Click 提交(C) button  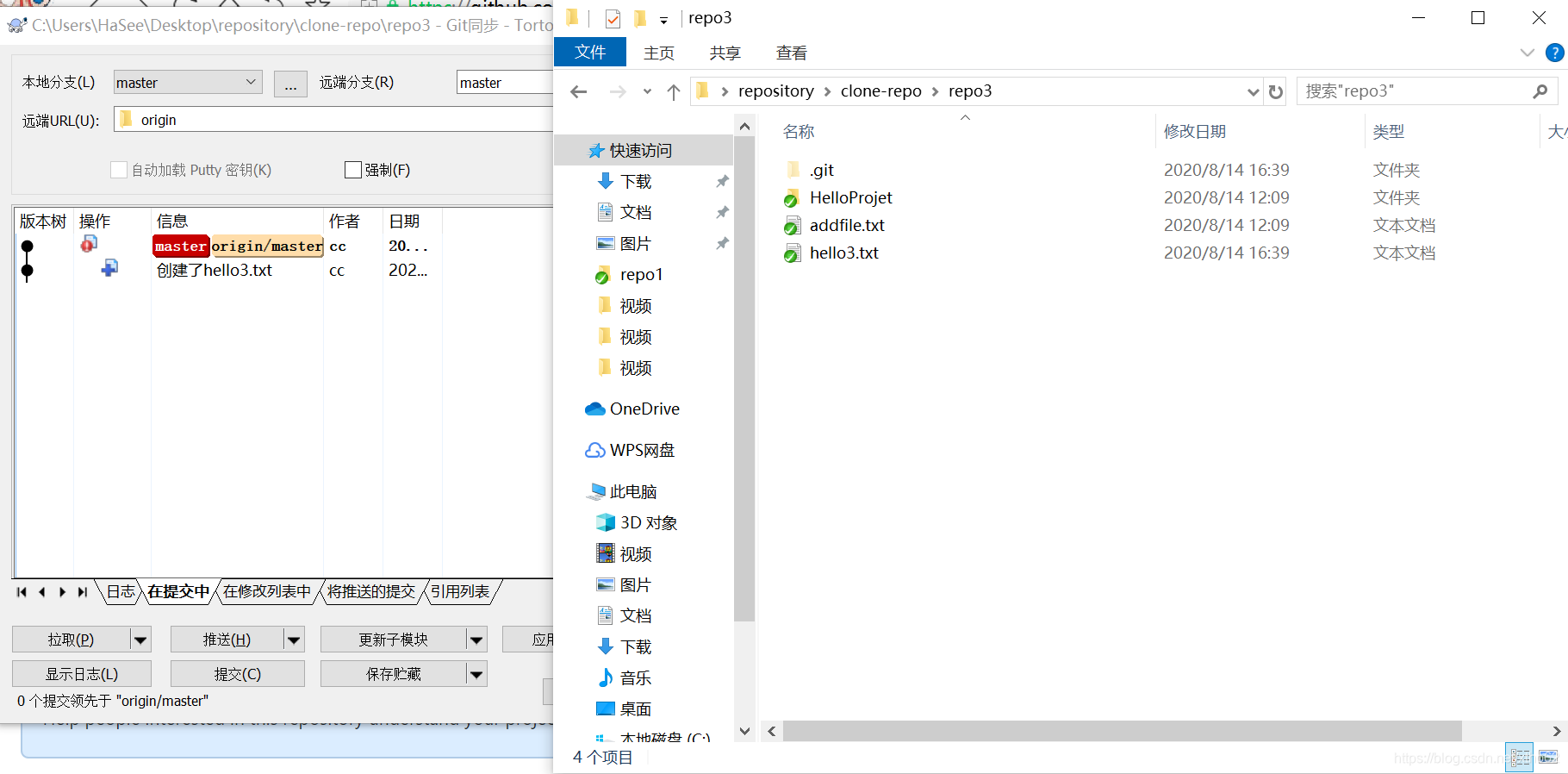238,674
